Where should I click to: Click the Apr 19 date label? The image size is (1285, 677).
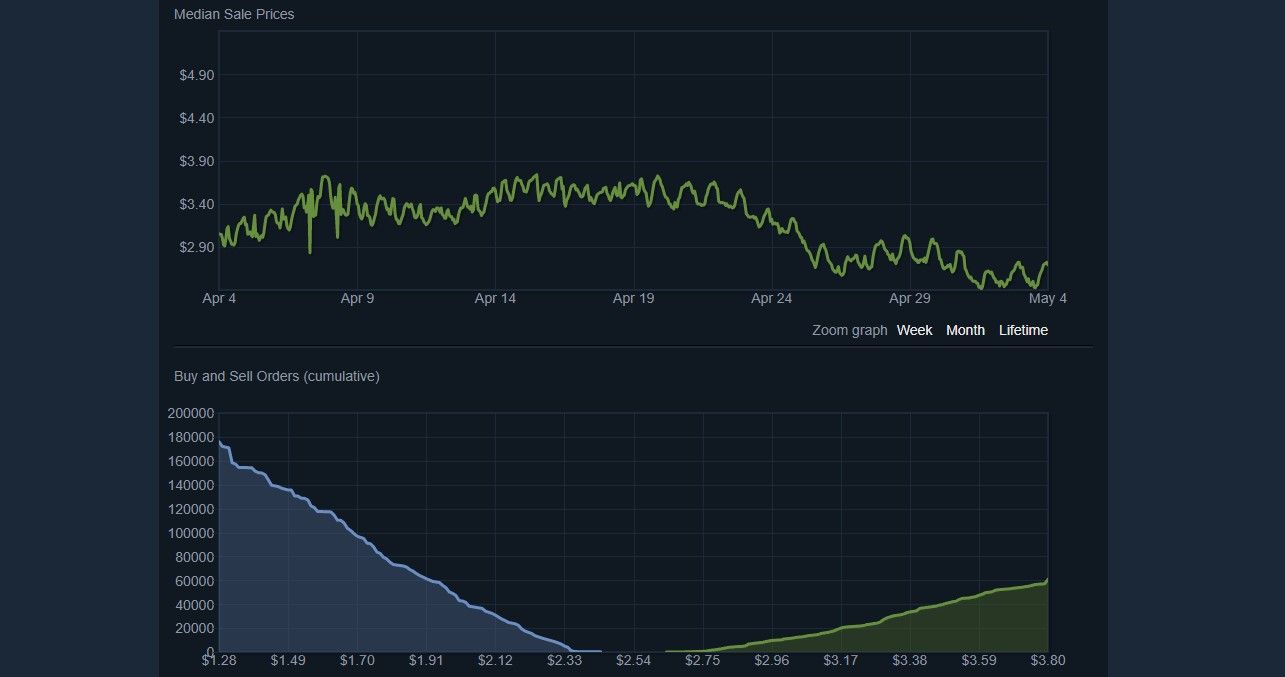(x=633, y=298)
